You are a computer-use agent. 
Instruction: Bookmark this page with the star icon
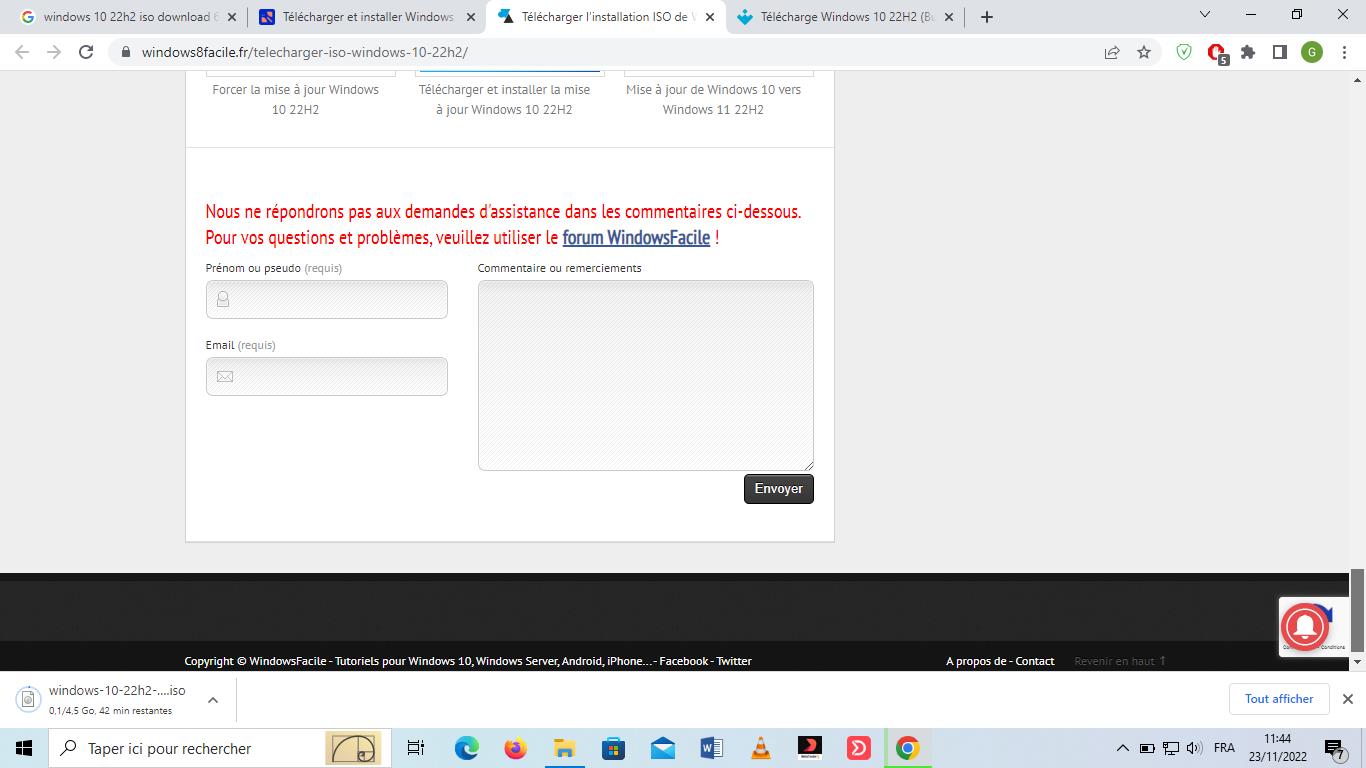tap(1144, 52)
